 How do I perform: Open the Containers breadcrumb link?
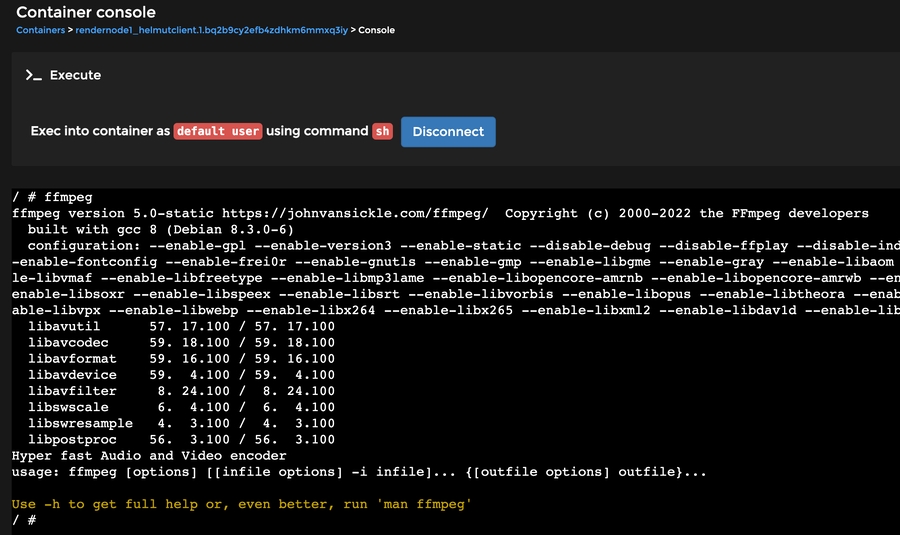(x=43, y=30)
